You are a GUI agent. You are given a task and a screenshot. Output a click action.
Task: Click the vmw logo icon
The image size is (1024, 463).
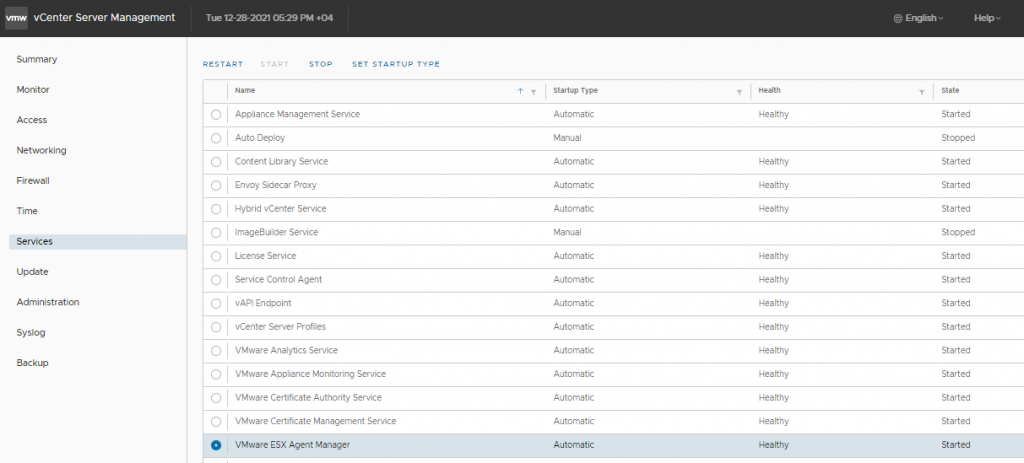[x=16, y=18]
